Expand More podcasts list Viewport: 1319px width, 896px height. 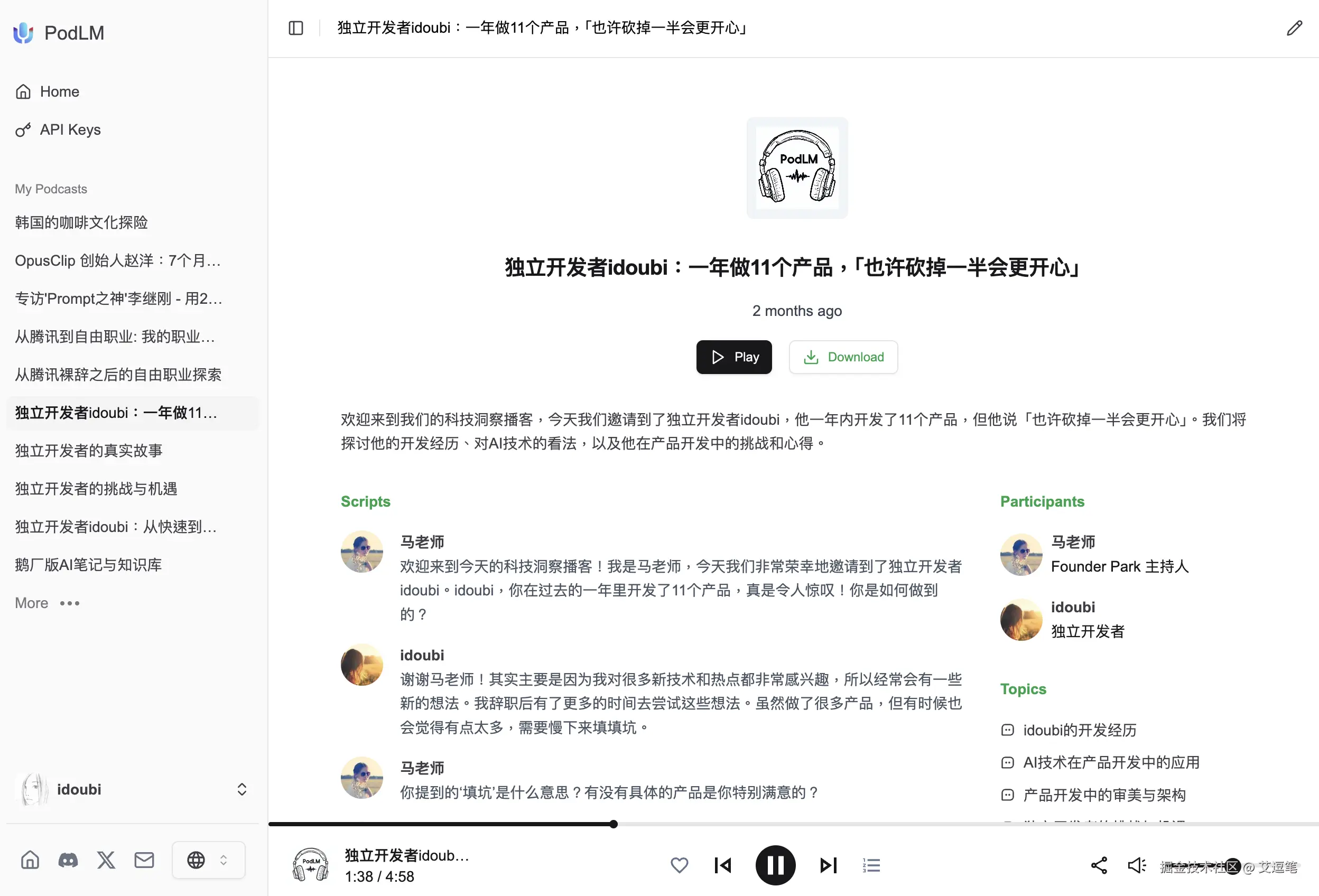(x=48, y=603)
